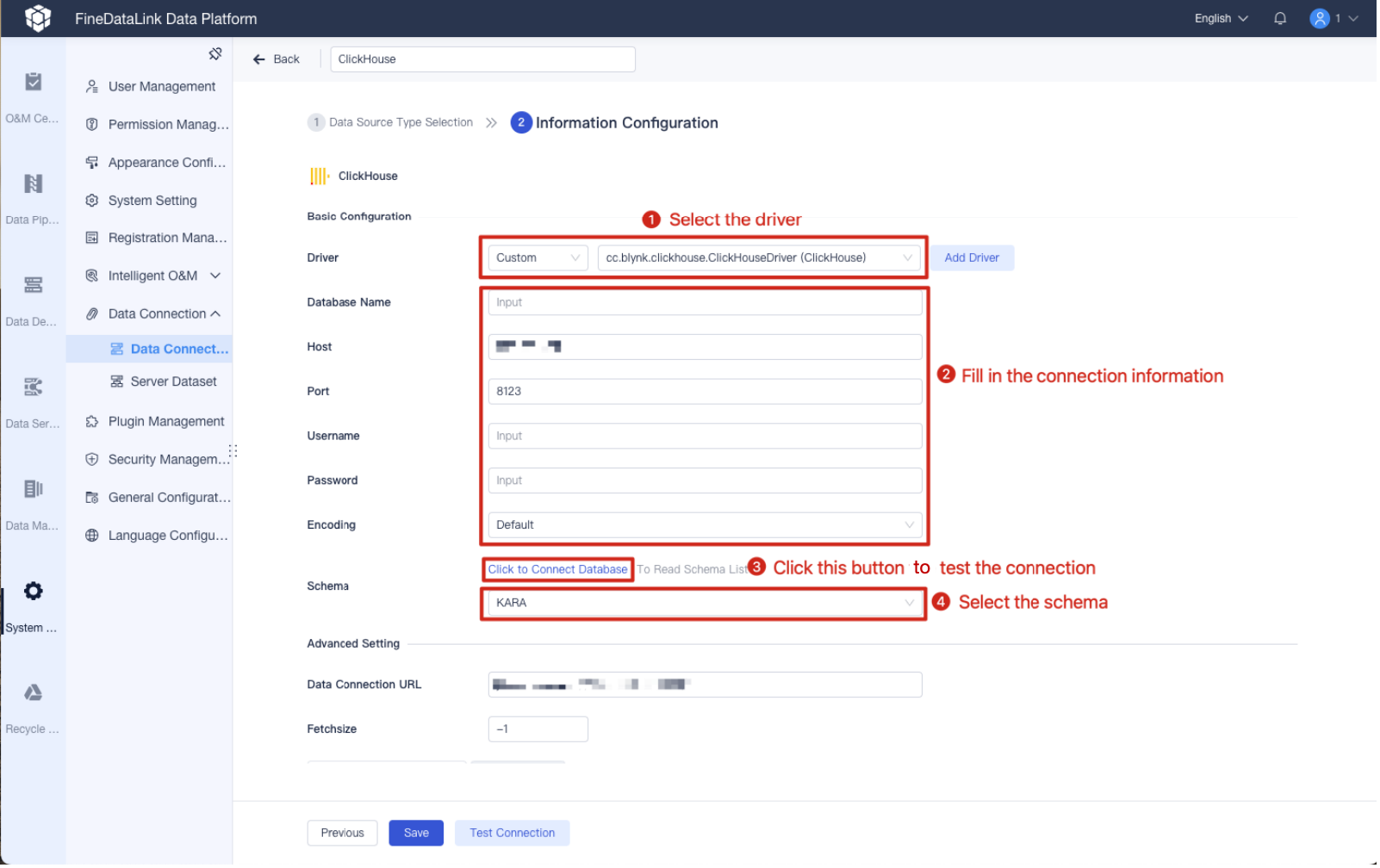Click the Database Name input field

tap(706, 303)
